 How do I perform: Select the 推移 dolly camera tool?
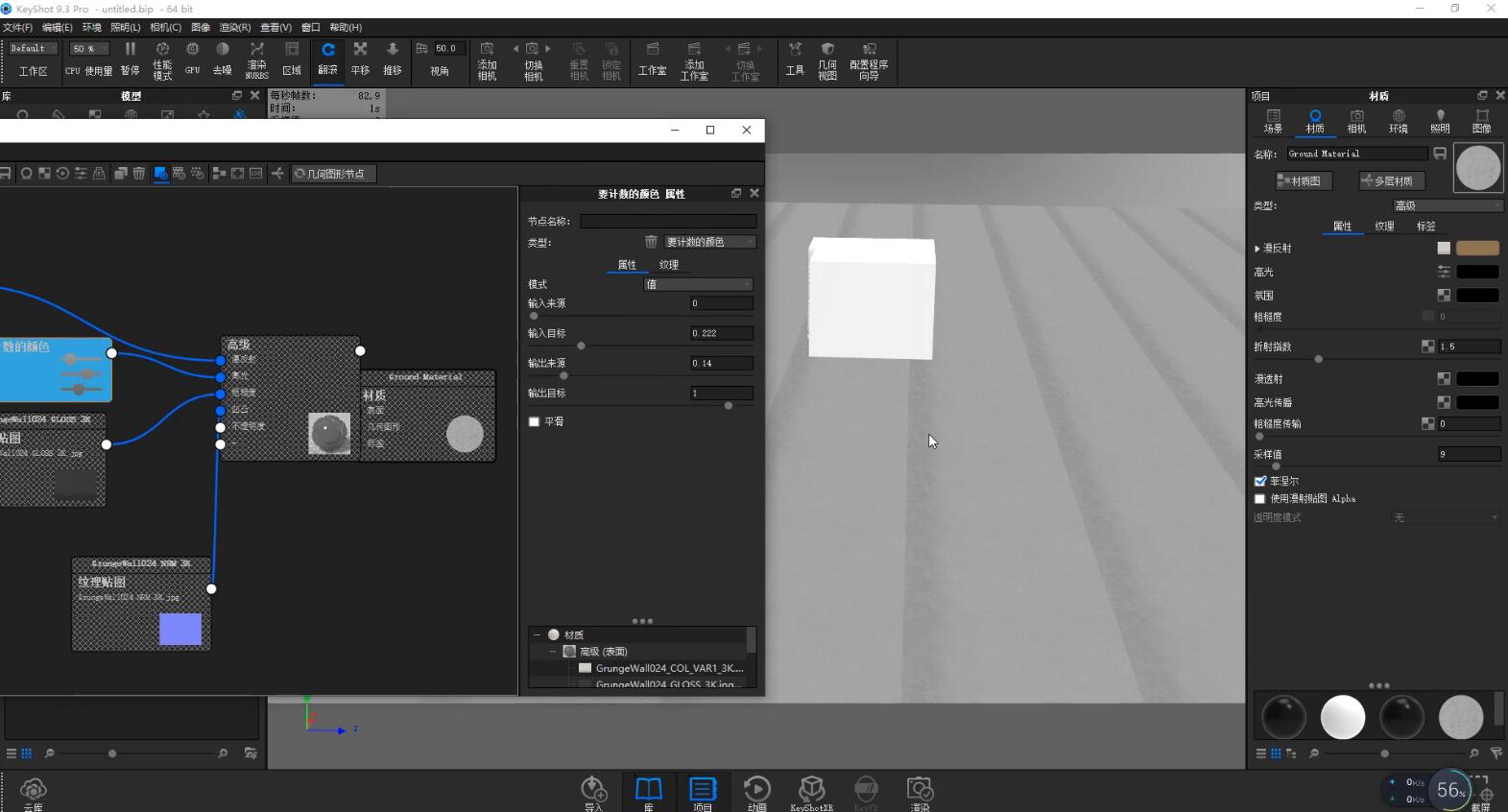coord(393,50)
